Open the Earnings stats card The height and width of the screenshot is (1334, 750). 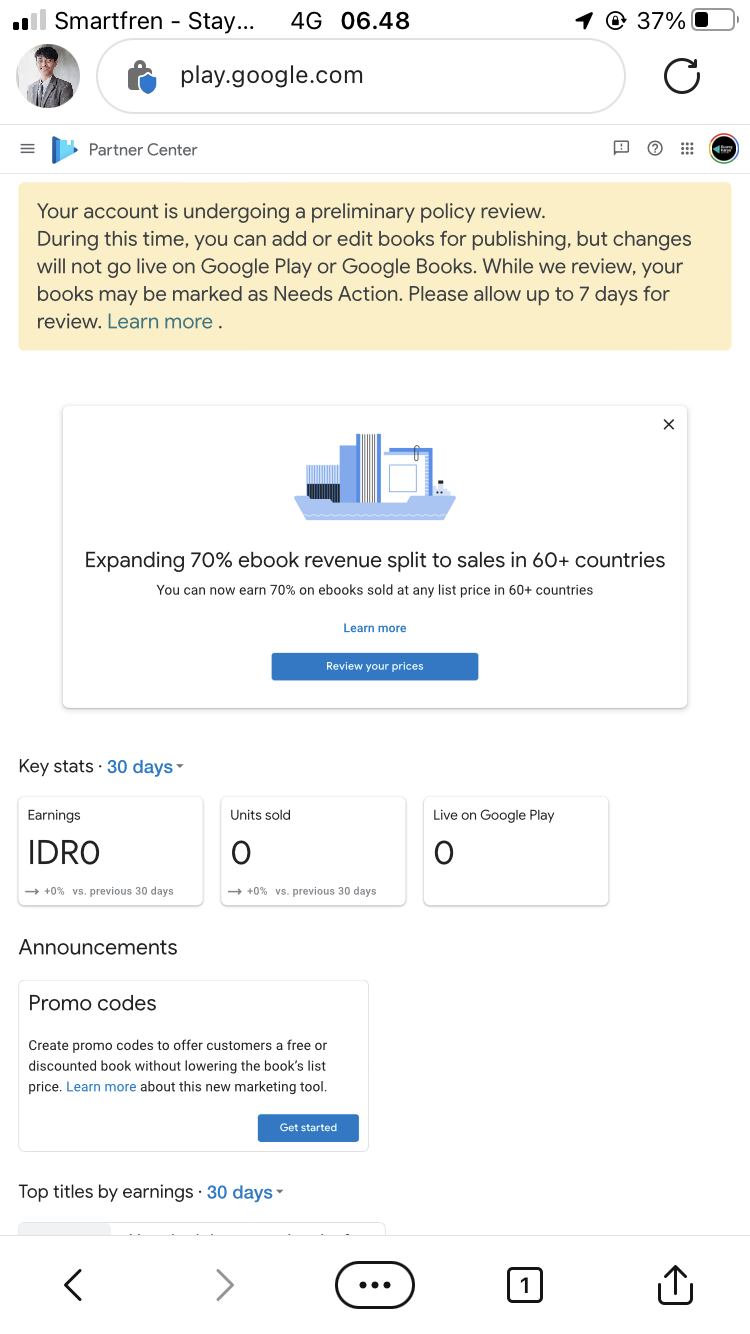tap(111, 851)
